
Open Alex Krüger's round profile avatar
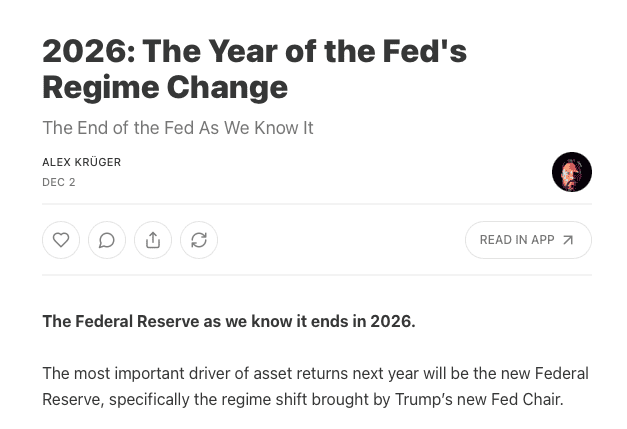click(x=571, y=172)
